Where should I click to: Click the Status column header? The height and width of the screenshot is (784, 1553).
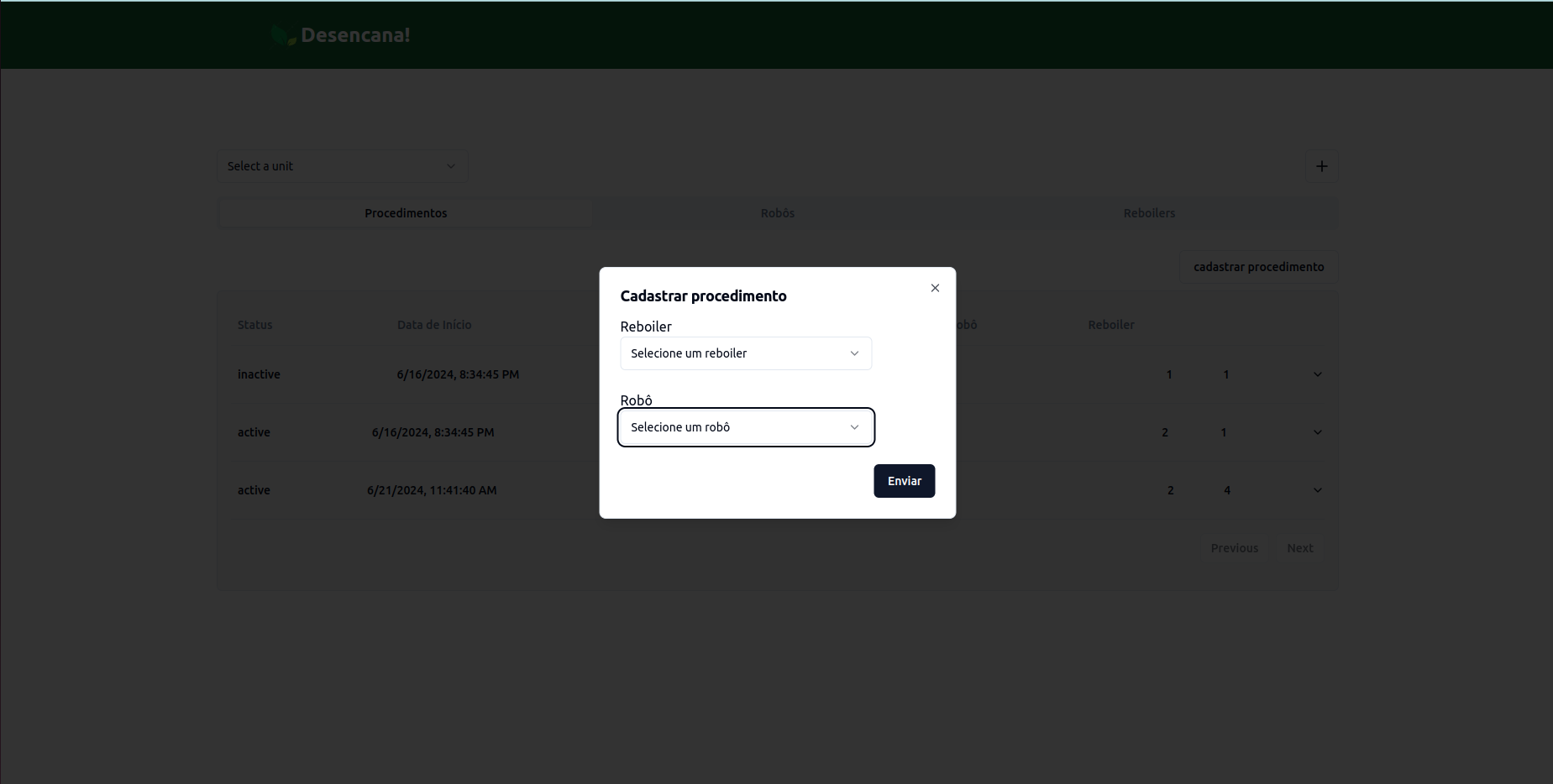[x=254, y=325]
